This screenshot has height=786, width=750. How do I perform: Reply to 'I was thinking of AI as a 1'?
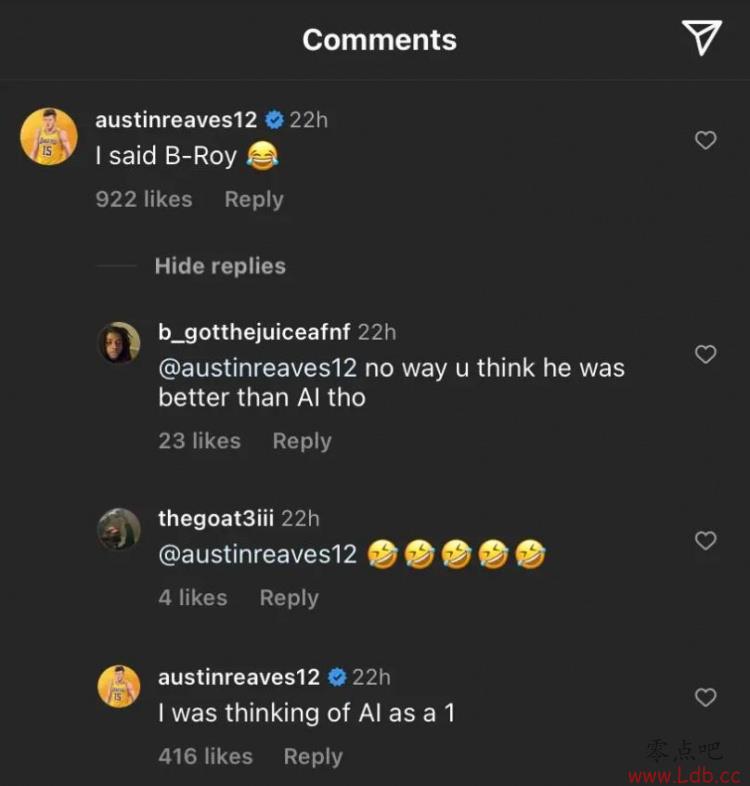[313, 756]
